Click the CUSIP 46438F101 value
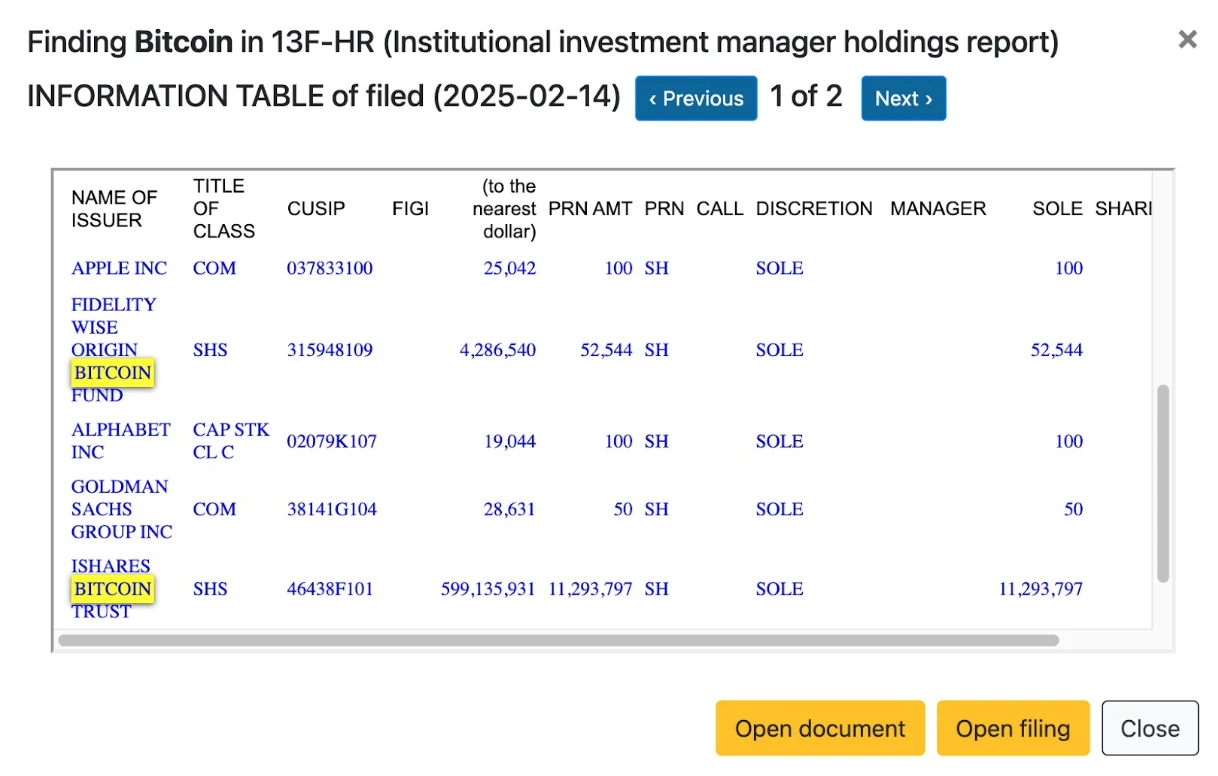This screenshot has width=1218, height=776. [330, 589]
